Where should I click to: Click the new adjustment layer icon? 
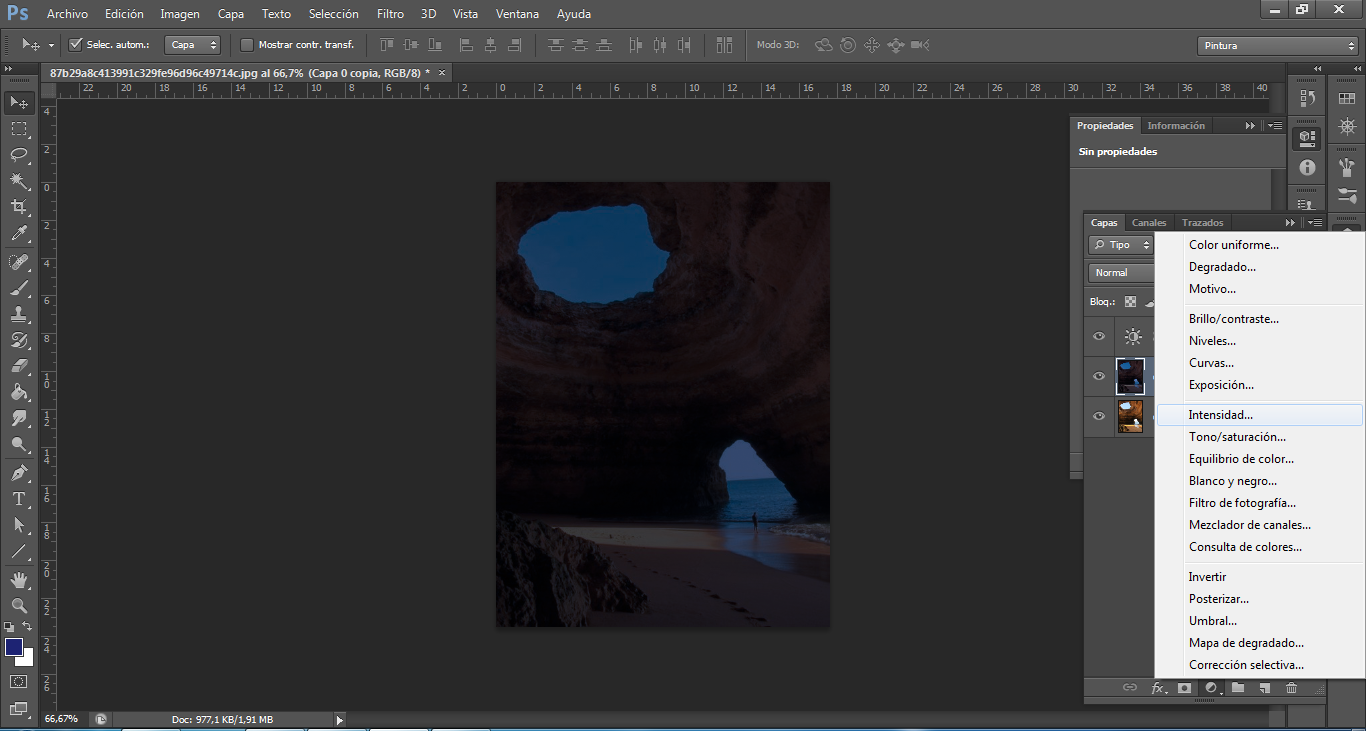[x=1212, y=688]
